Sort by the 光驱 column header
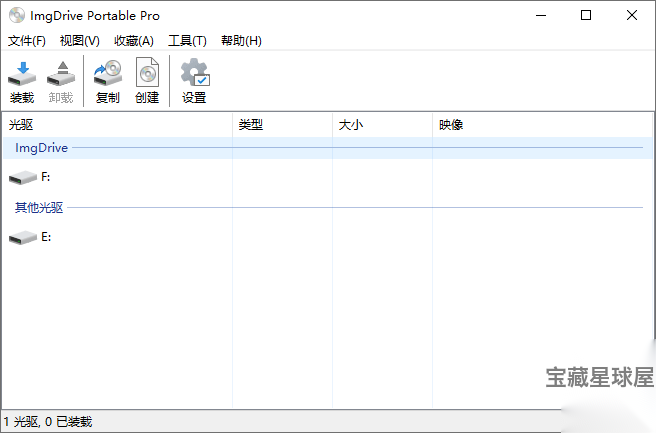This screenshot has height=433, width=656. [117, 125]
